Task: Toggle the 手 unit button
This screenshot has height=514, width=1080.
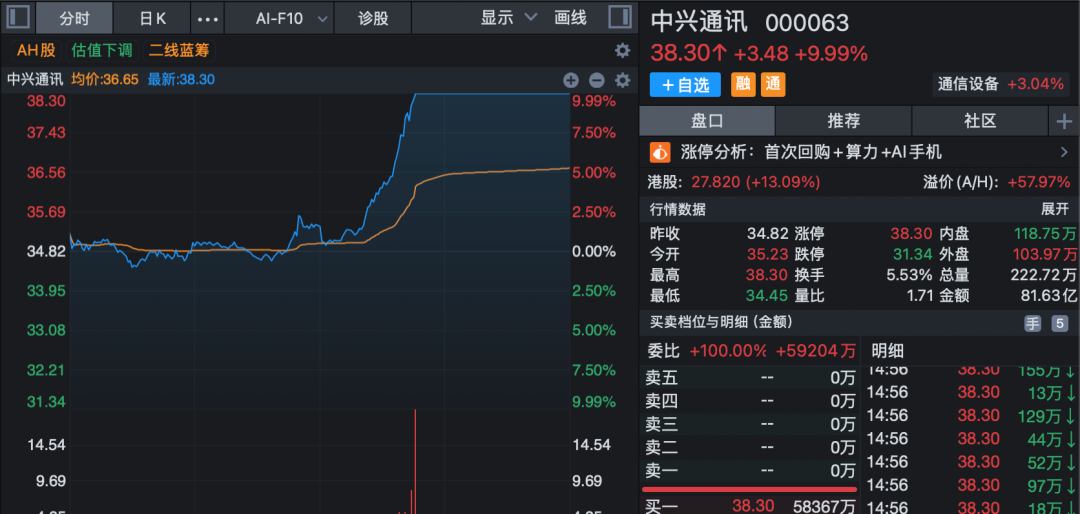Action: click(1032, 324)
